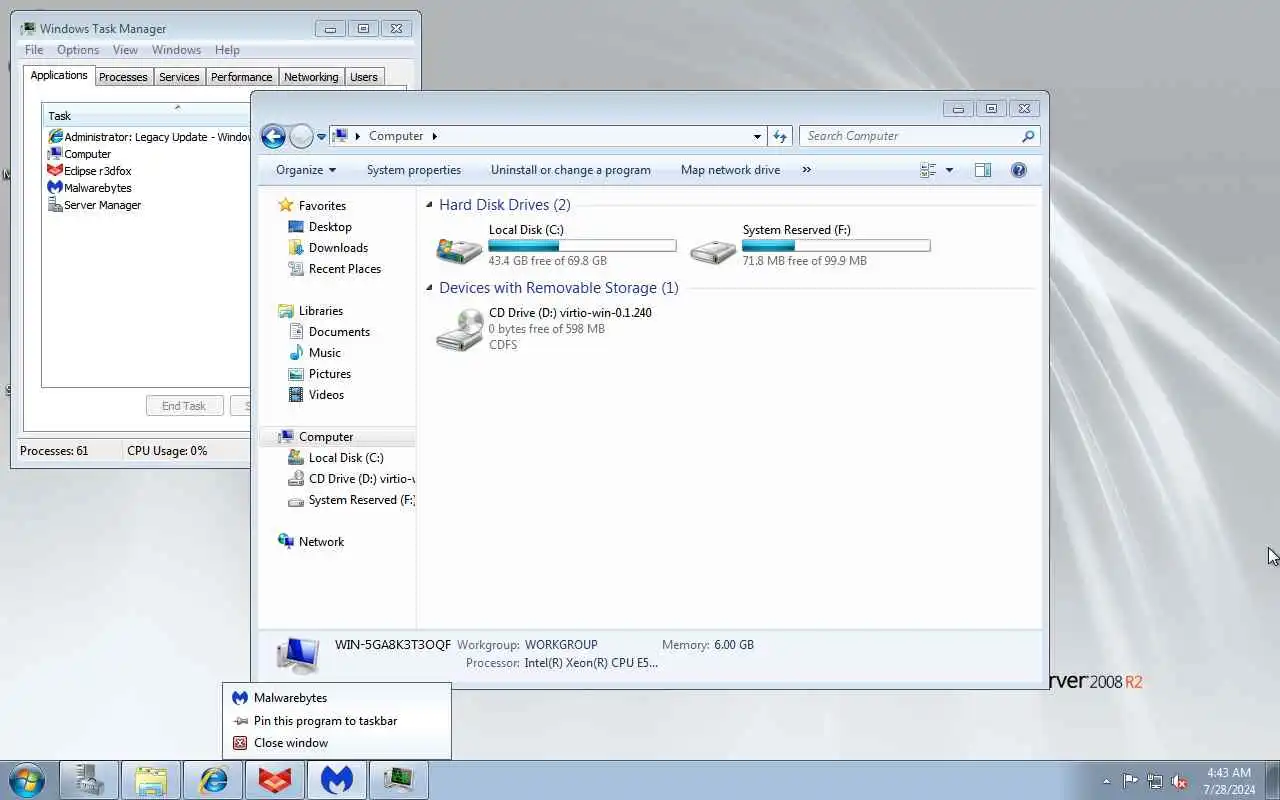Click Uninstall or change a program
The image size is (1280, 800).
(x=571, y=170)
